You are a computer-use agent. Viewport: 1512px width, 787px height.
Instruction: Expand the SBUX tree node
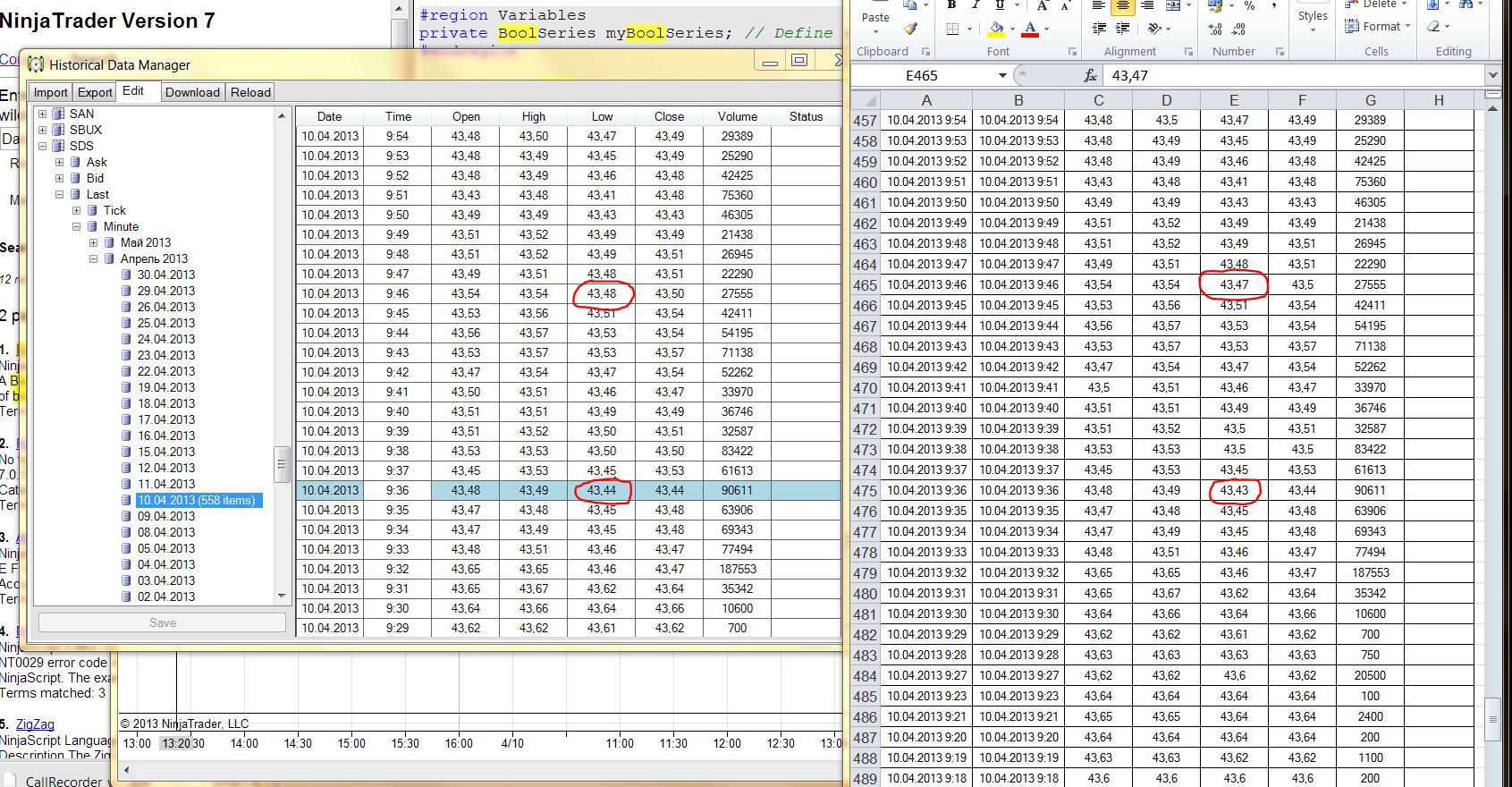pos(42,130)
